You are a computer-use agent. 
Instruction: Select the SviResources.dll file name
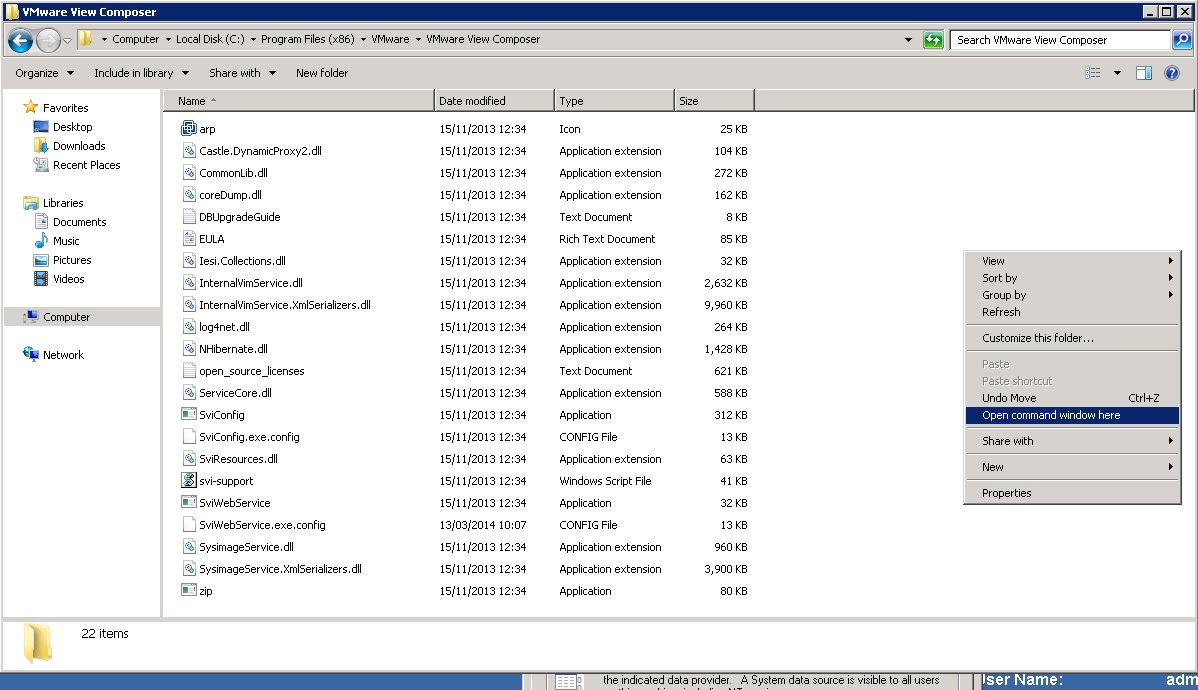(238, 459)
